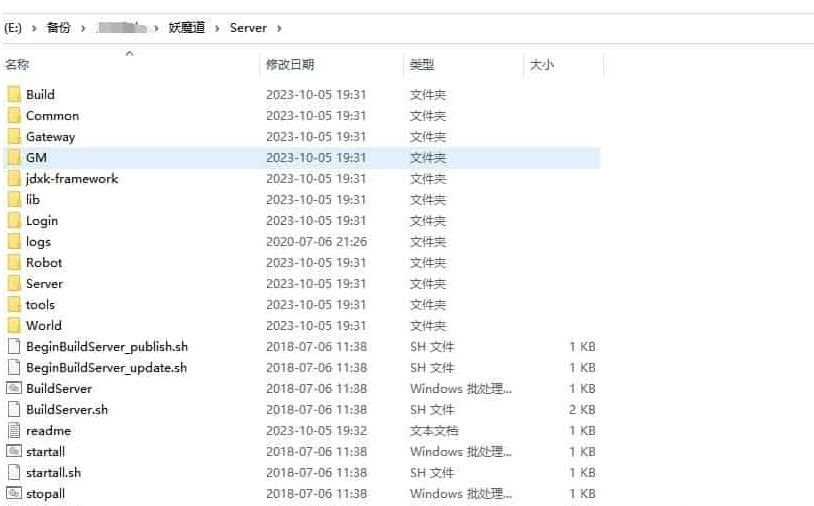Click the startall.sh file icon

pyautogui.click(x=15, y=473)
